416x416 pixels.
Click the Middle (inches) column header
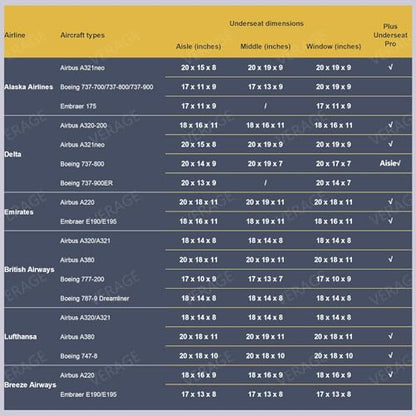[265, 46]
